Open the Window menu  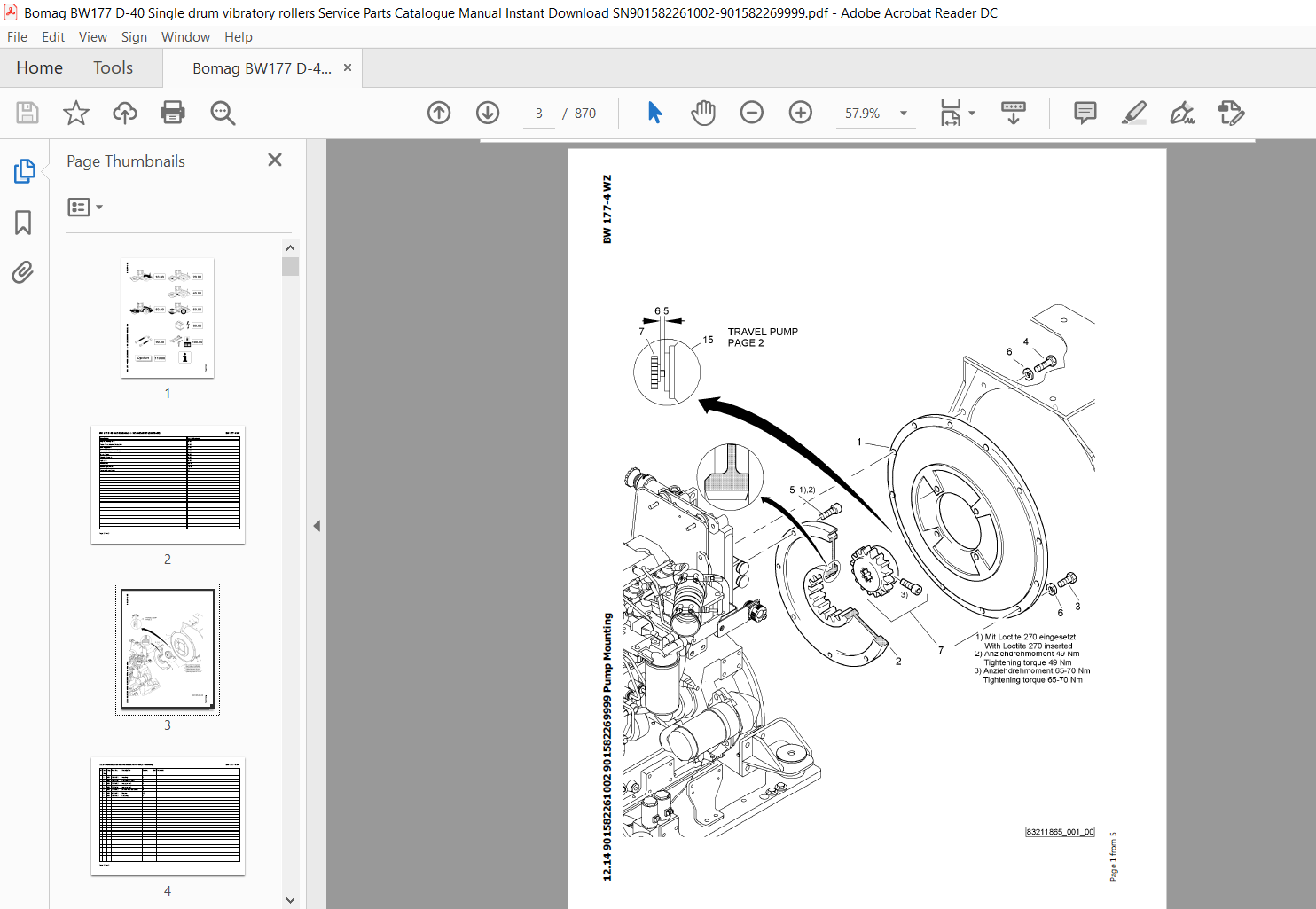[185, 37]
